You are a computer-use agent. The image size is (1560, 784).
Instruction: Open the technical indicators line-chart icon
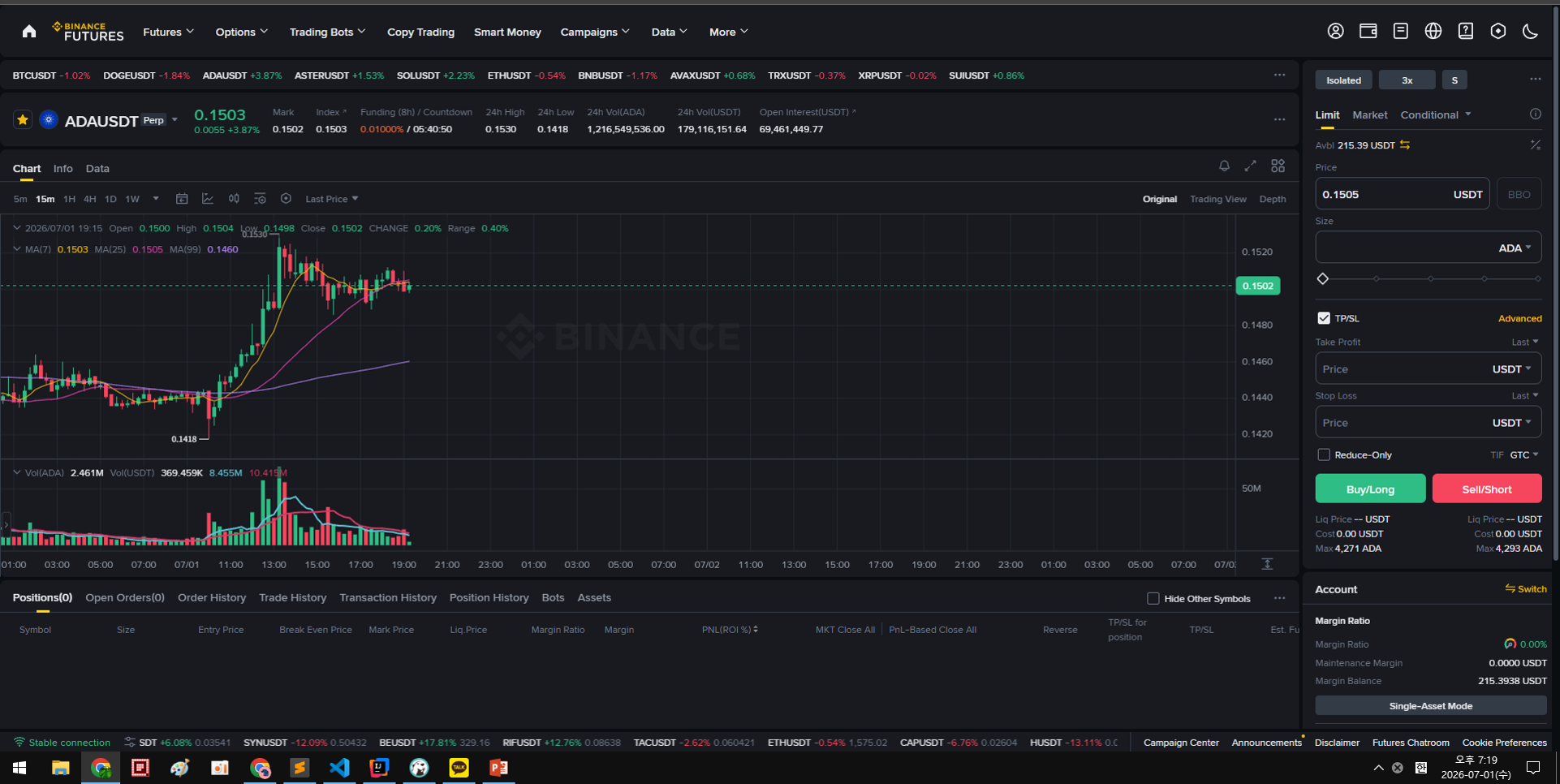[208, 199]
